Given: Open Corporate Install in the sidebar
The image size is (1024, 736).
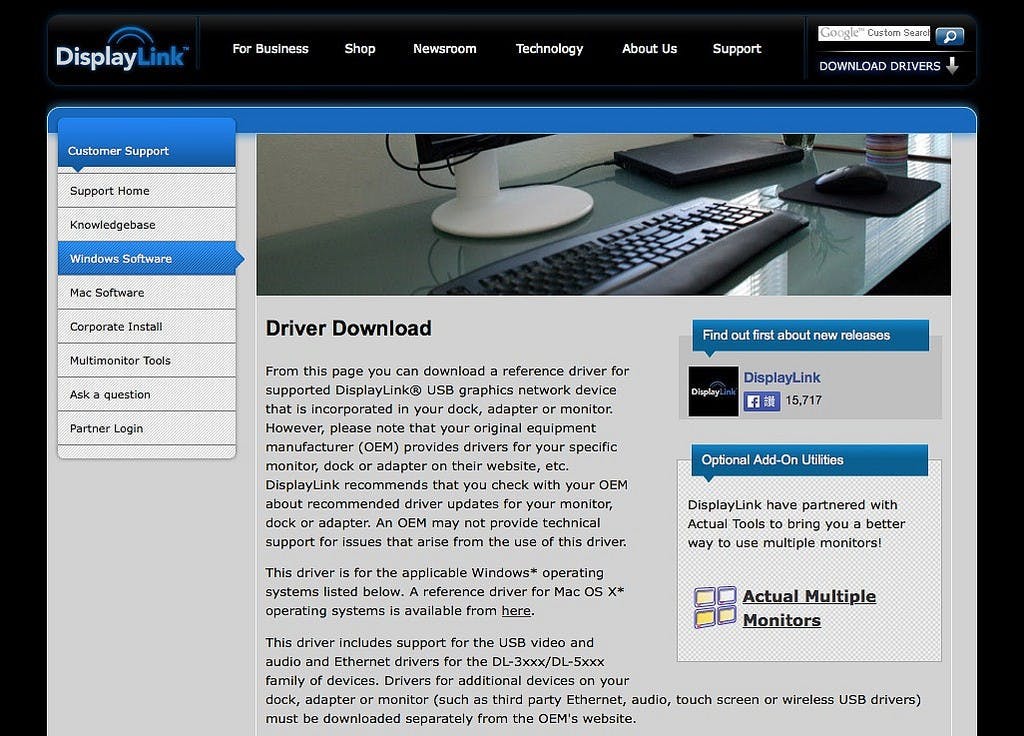Looking at the screenshot, I should click(x=146, y=327).
